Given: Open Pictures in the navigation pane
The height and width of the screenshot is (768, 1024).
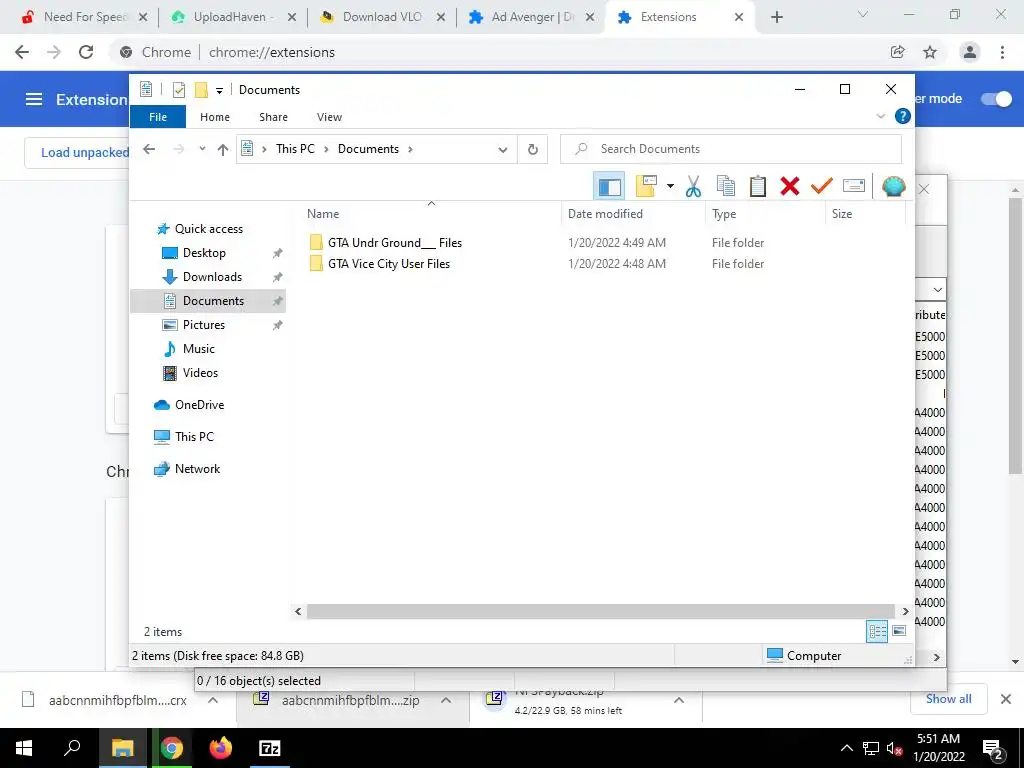Looking at the screenshot, I should 204,325.
